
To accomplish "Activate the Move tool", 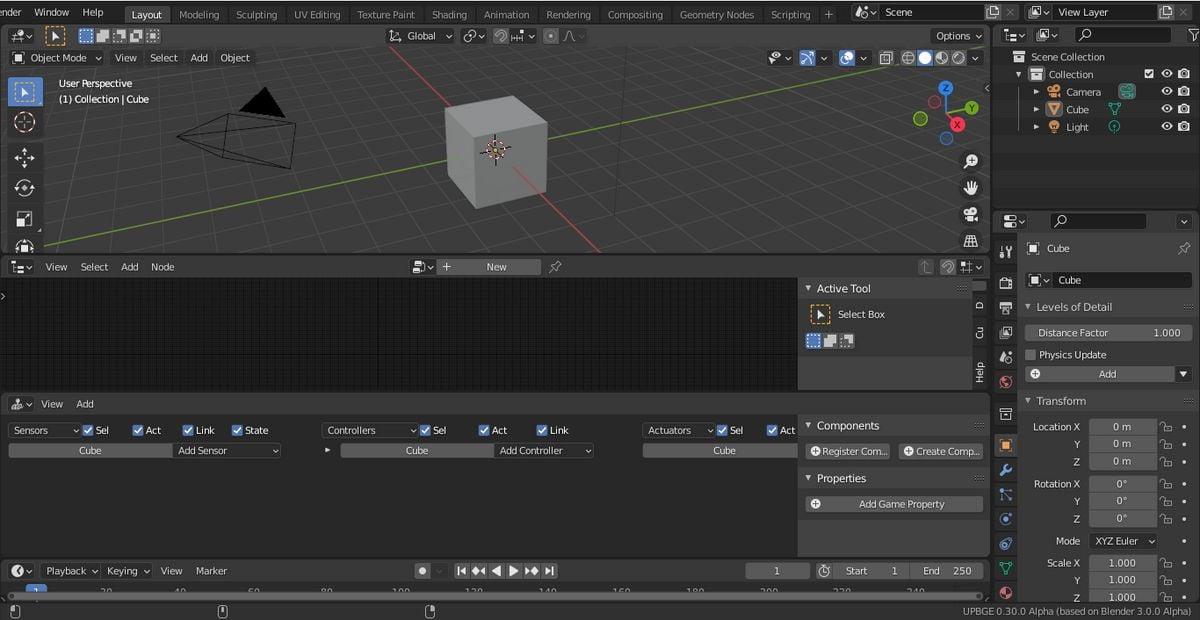I will [x=25, y=158].
